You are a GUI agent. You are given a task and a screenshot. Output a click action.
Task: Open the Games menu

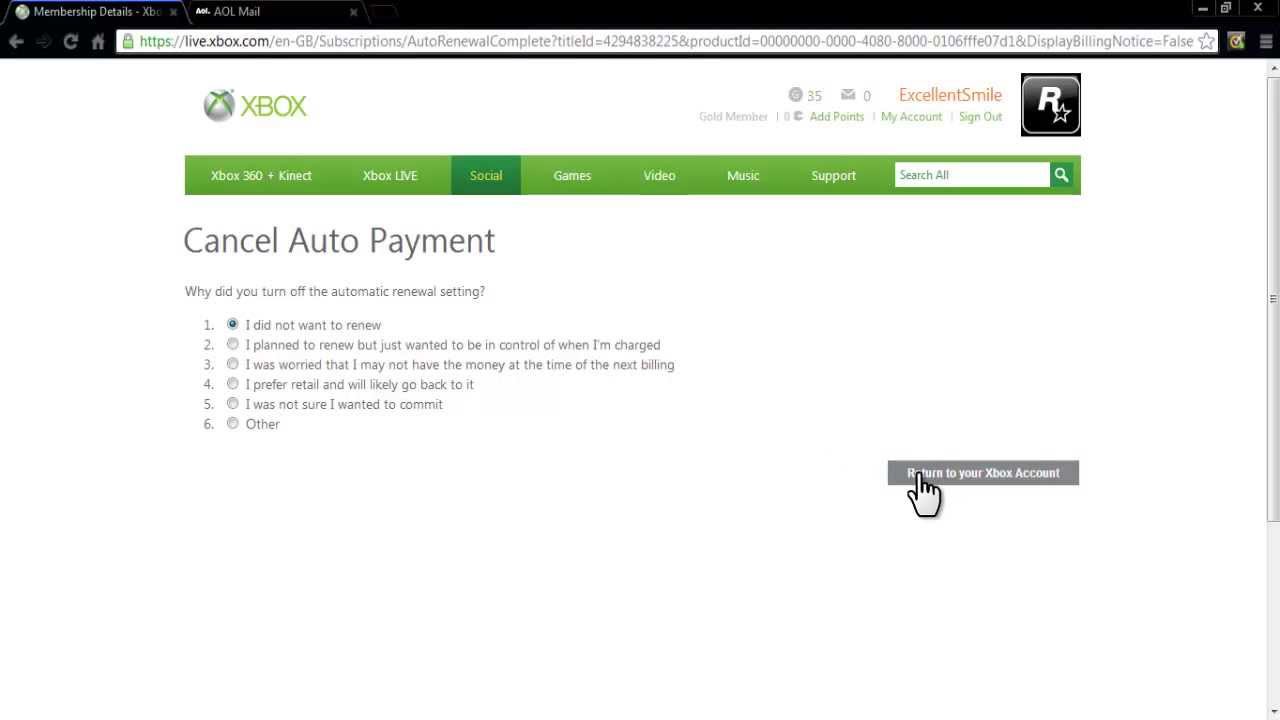point(572,175)
